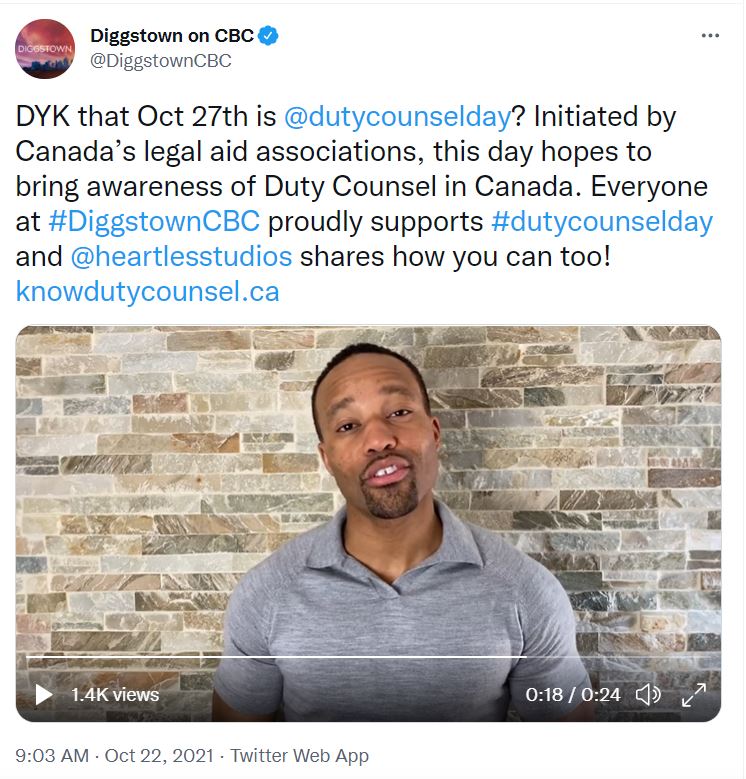Open the Diggstown profile avatar
The image size is (746, 779).
[45, 49]
